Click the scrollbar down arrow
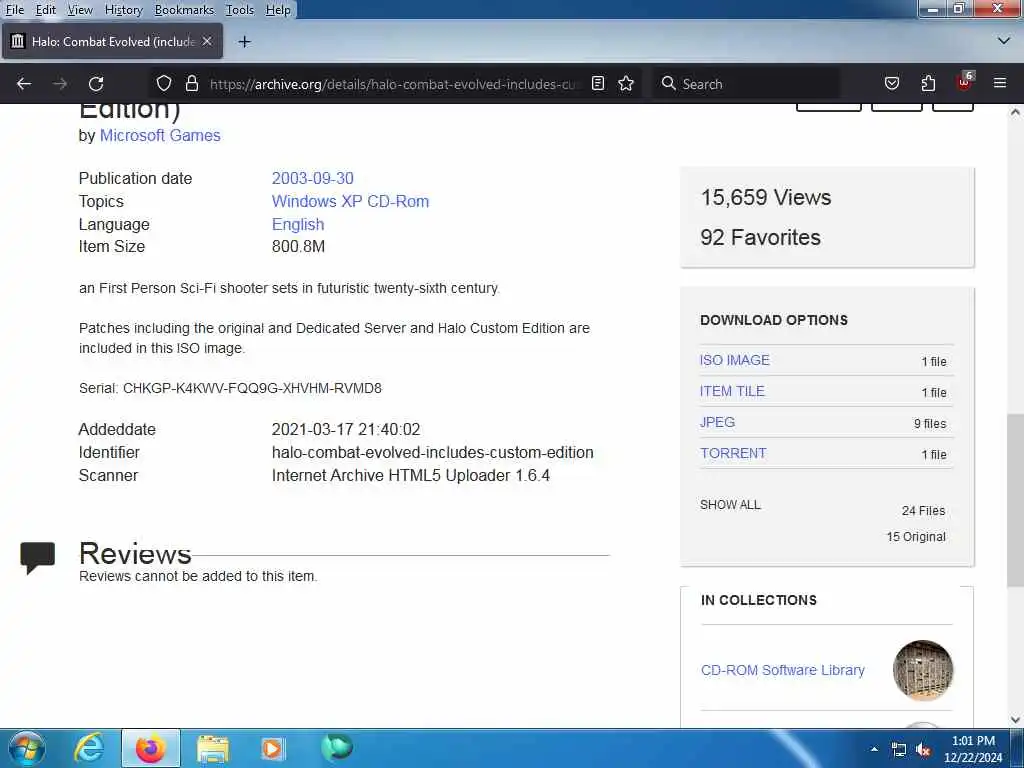 tap(1015, 720)
